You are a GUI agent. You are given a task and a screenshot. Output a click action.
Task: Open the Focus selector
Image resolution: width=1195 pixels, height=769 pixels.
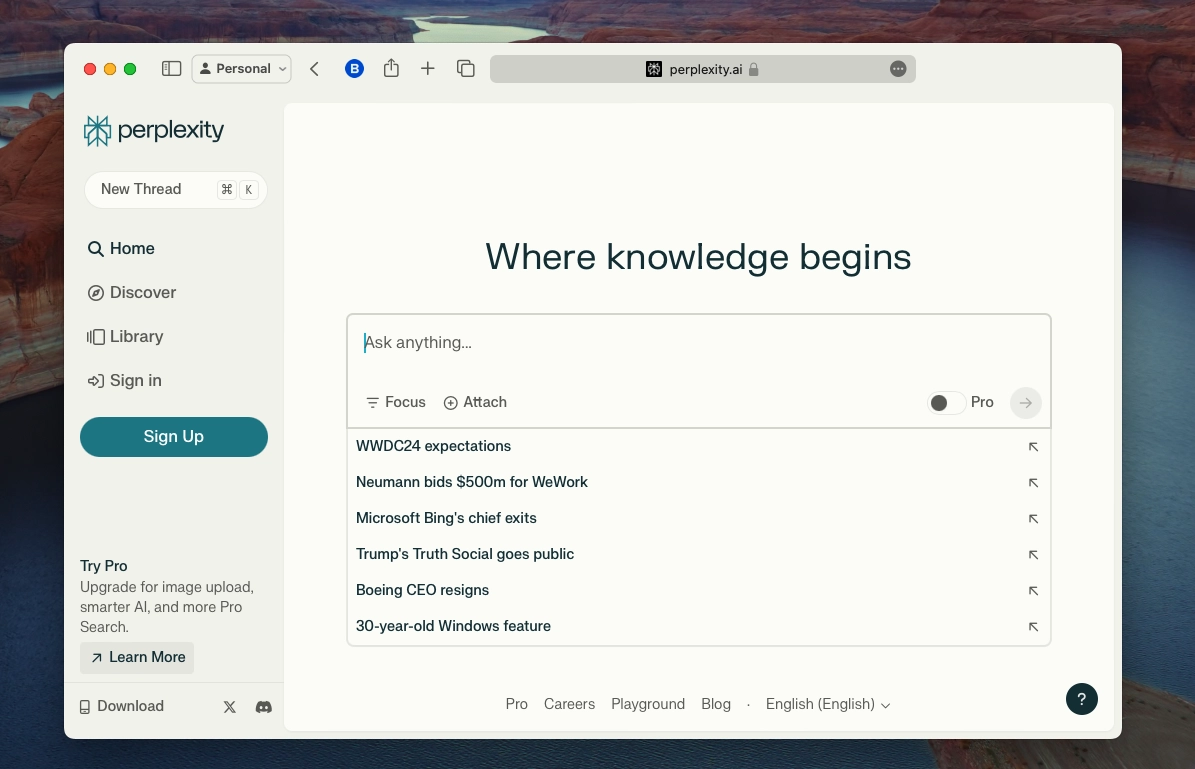[x=396, y=402]
